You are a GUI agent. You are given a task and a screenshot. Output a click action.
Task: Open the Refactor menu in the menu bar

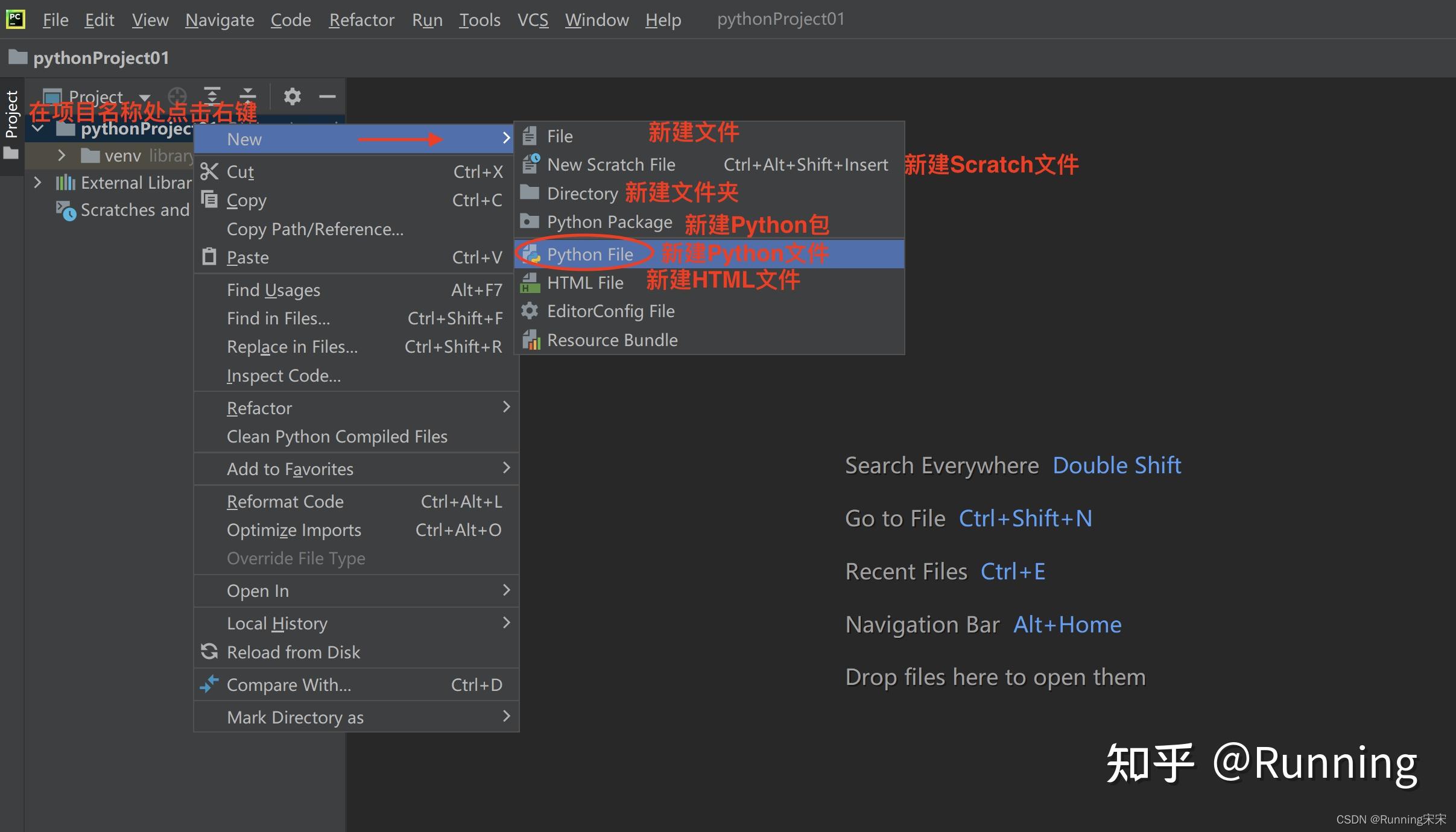click(x=361, y=19)
